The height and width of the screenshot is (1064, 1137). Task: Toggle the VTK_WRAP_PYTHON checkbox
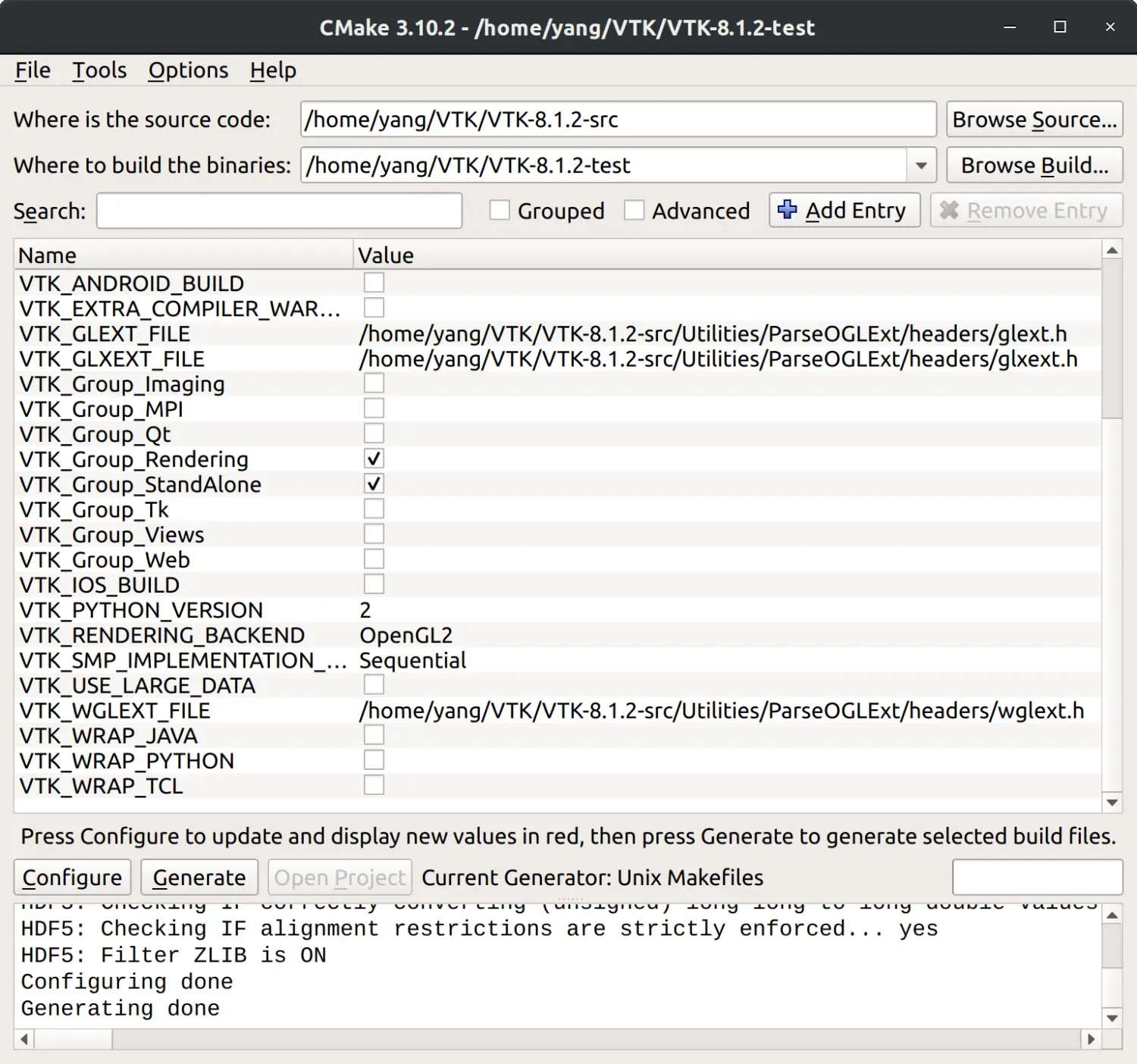[x=374, y=760]
